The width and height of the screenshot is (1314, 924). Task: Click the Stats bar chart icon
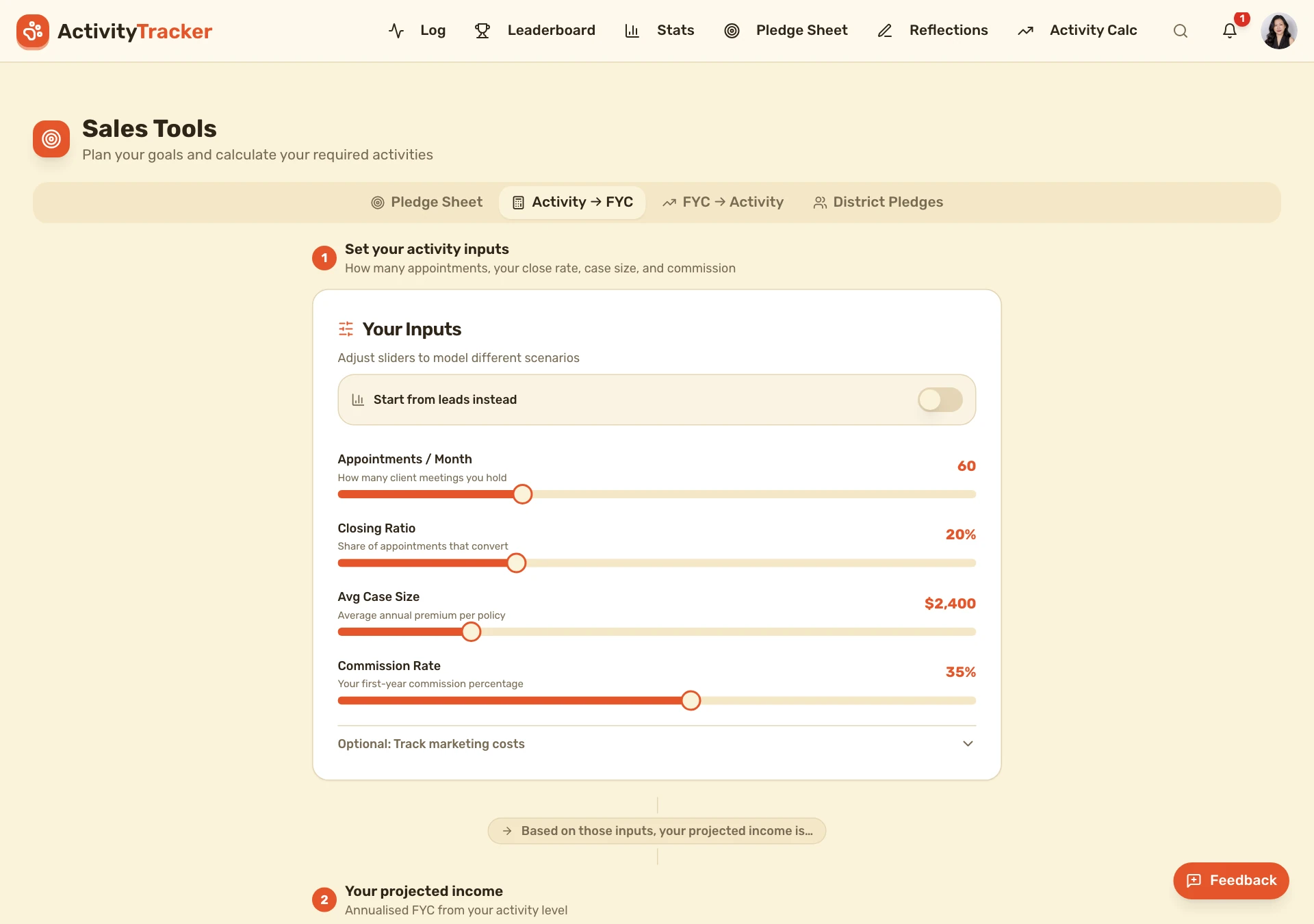tap(632, 31)
